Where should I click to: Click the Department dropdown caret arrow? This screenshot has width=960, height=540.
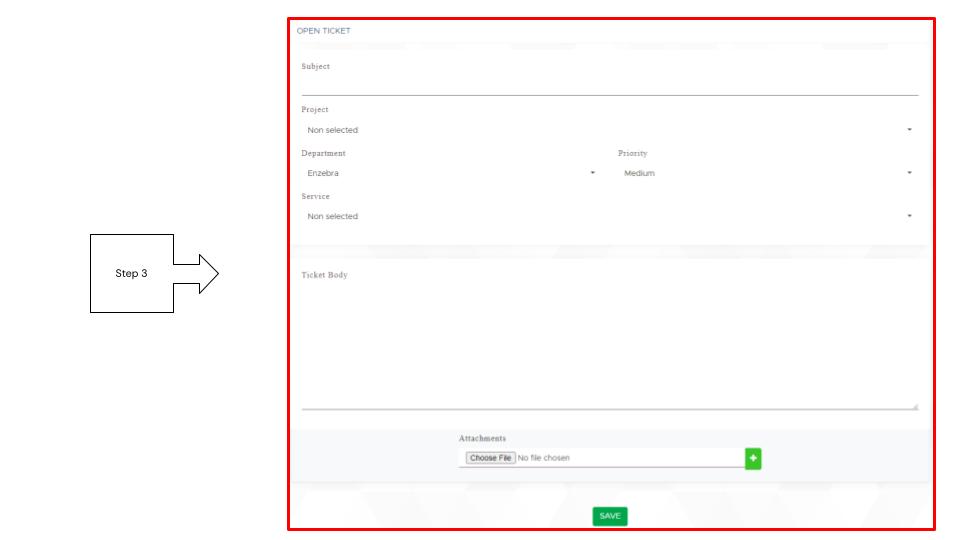coord(592,173)
